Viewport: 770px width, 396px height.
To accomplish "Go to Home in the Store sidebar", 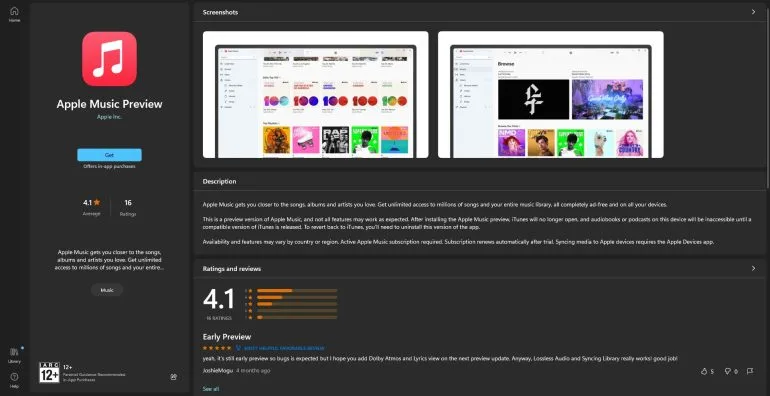I will (x=14, y=14).
